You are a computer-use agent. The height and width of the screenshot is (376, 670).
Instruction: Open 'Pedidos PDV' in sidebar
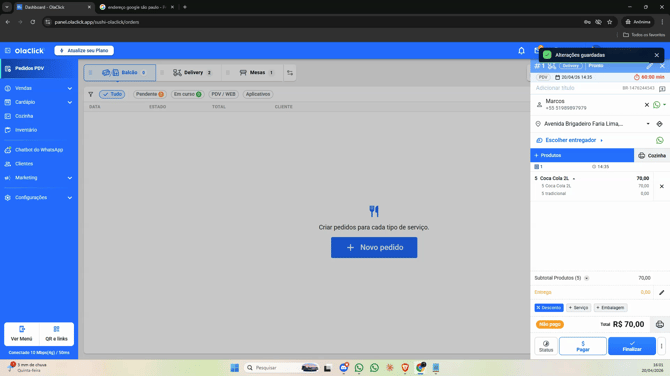pos(38,68)
